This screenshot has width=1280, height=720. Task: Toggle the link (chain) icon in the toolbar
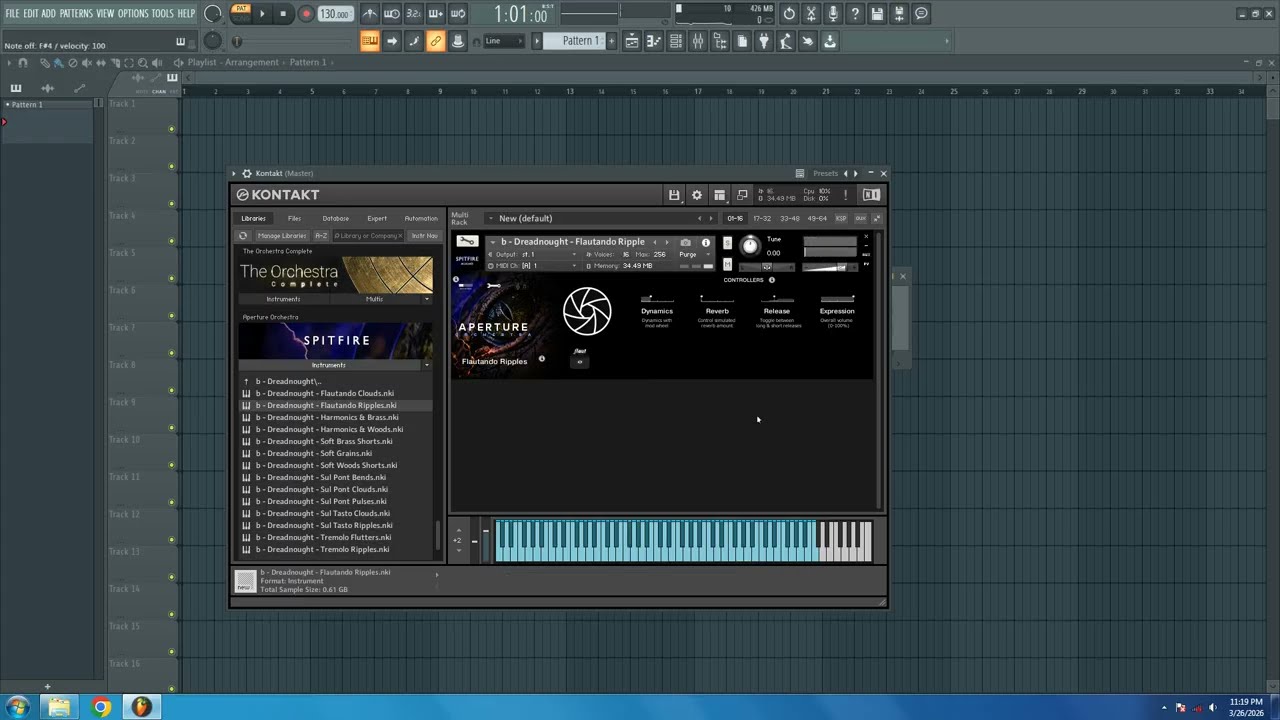coord(436,41)
